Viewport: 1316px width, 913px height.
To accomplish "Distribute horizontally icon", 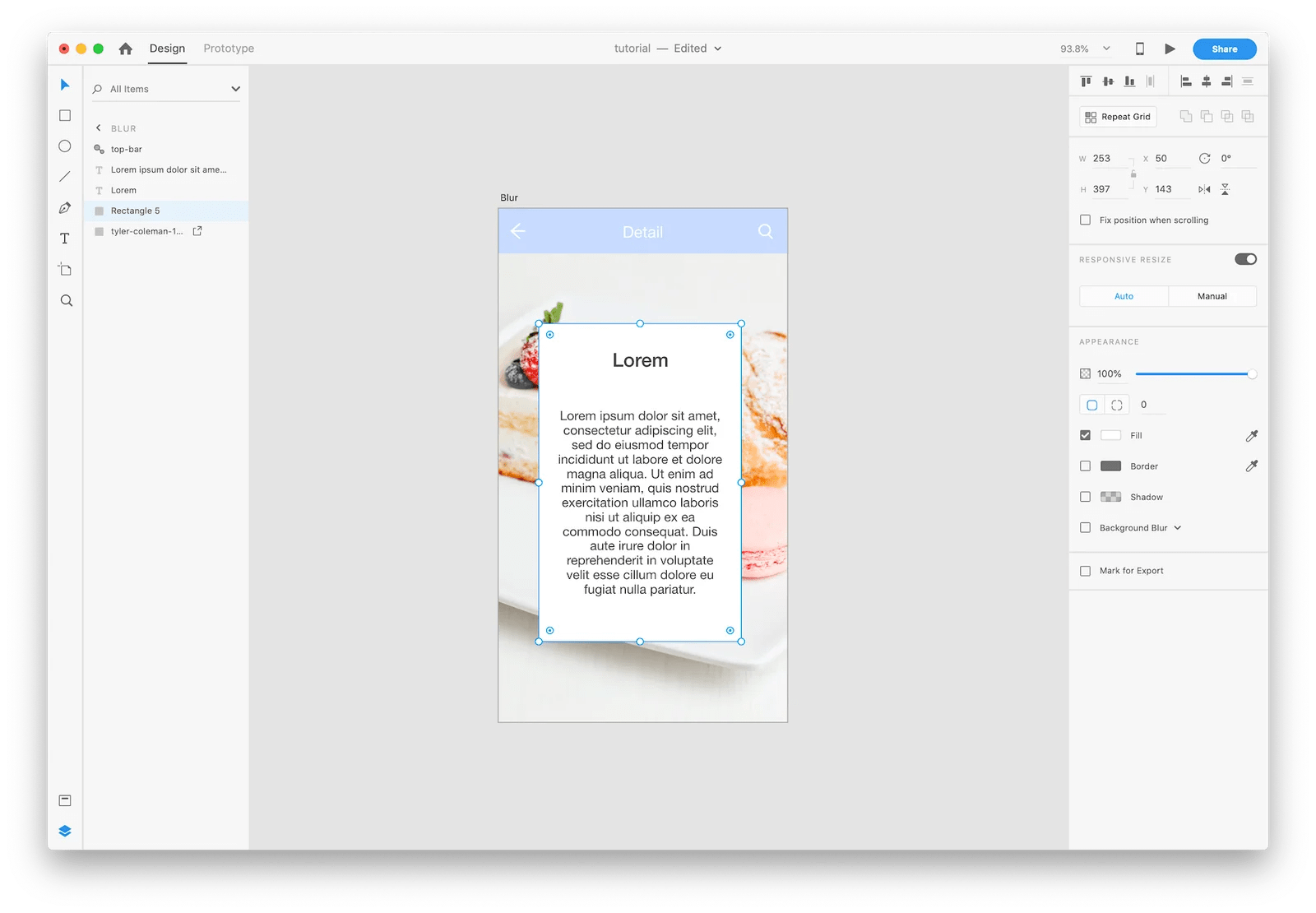I will (x=1151, y=81).
